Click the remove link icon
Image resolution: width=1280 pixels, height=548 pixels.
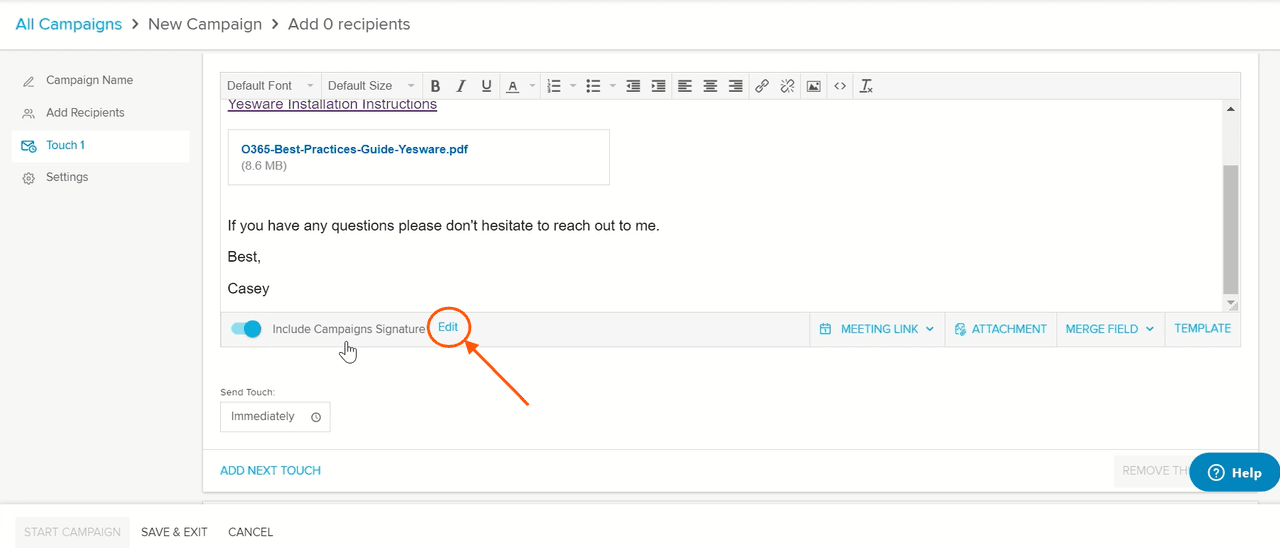pyautogui.click(x=787, y=86)
